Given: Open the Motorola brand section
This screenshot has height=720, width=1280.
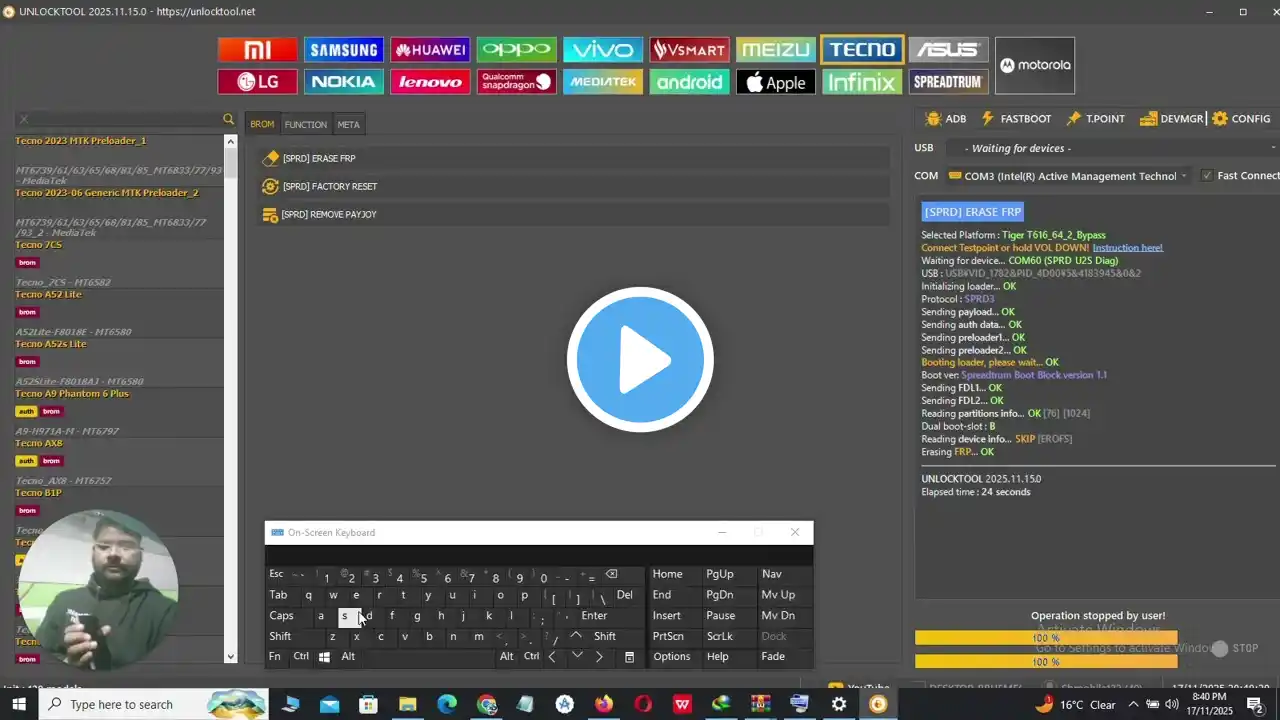Looking at the screenshot, I should point(1035,66).
